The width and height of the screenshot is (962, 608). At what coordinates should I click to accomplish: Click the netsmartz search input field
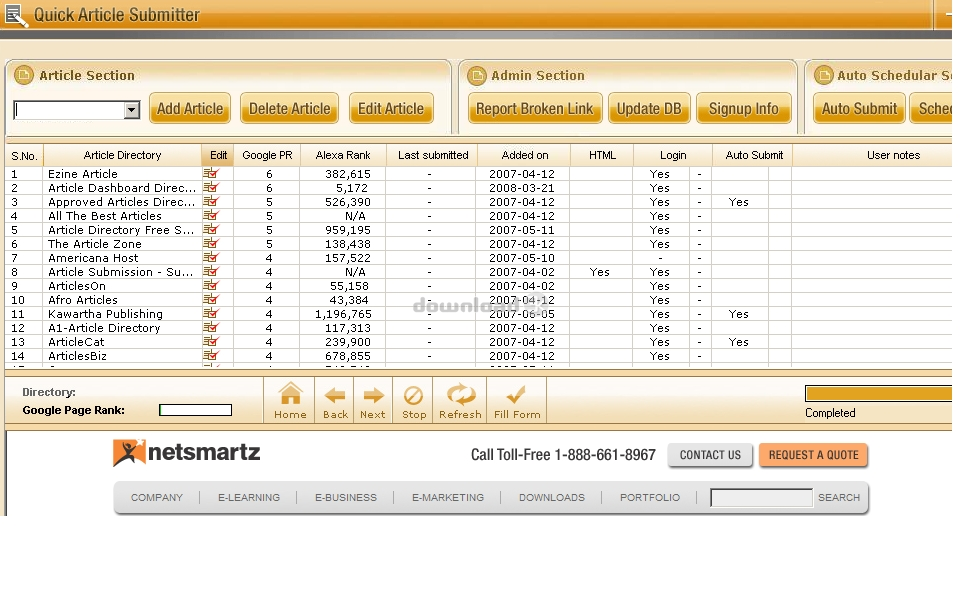(761, 498)
